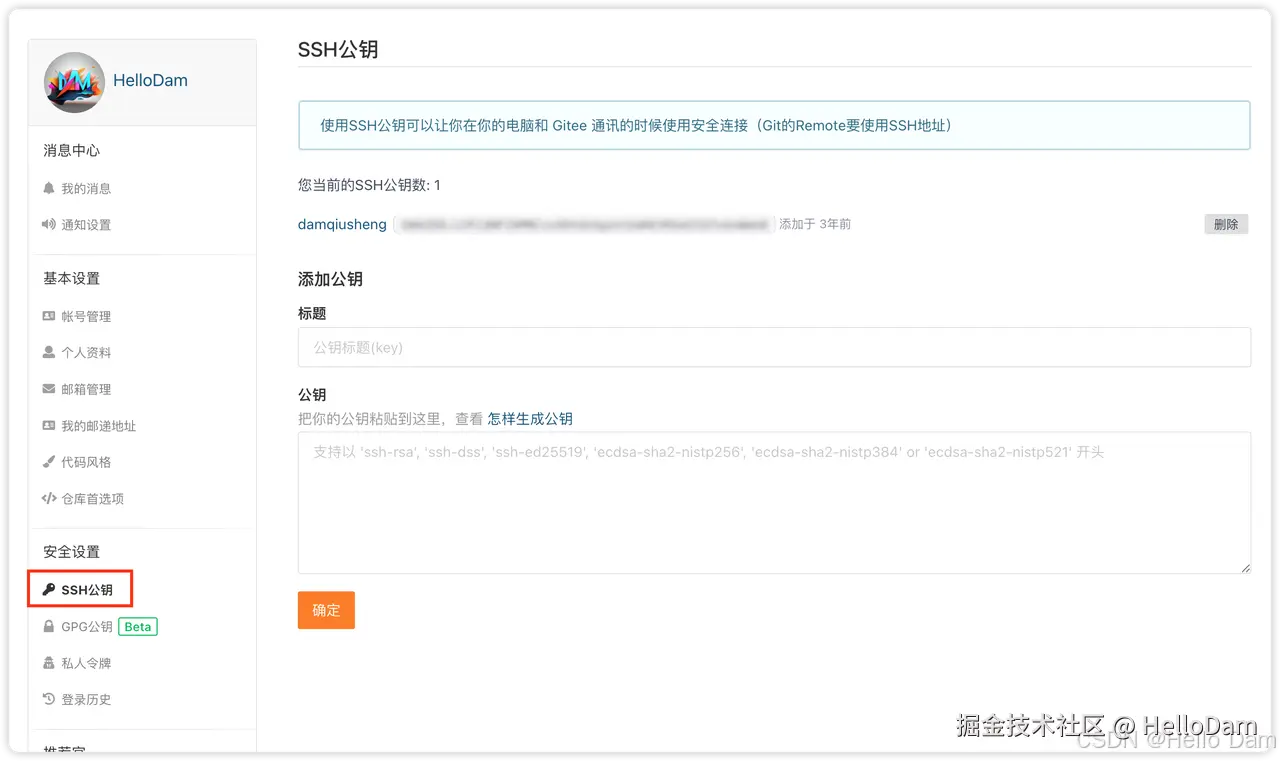This screenshot has height=761, width=1280.
Task: Click the 公钥标题(key) input field
Action: 774,347
